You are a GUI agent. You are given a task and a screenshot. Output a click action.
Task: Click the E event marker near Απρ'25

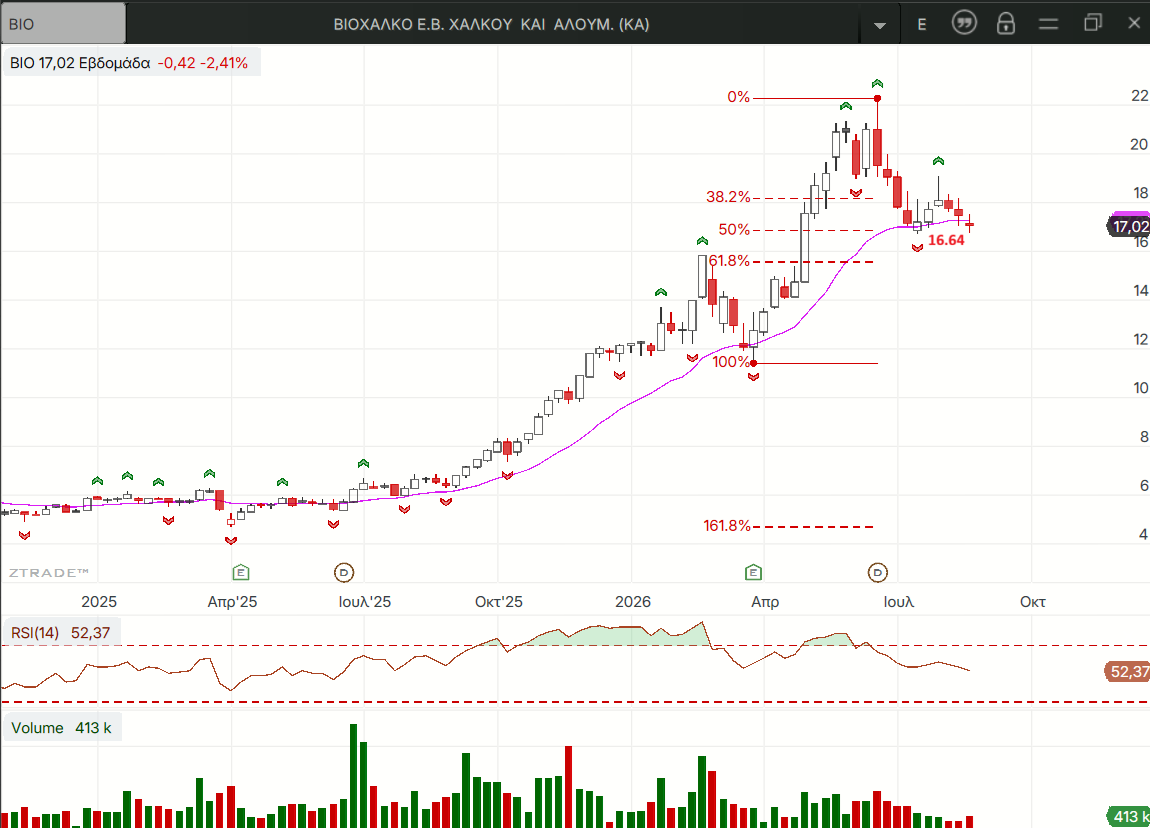coord(241,572)
